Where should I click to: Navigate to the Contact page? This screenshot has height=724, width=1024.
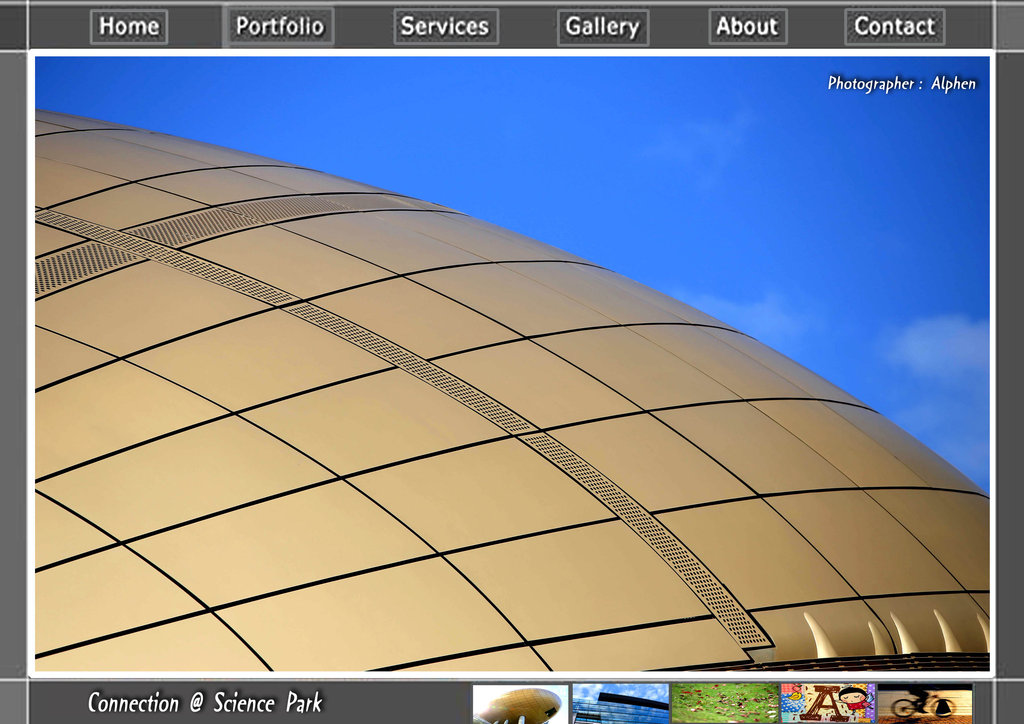pyautogui.click(x=894, y=27)
